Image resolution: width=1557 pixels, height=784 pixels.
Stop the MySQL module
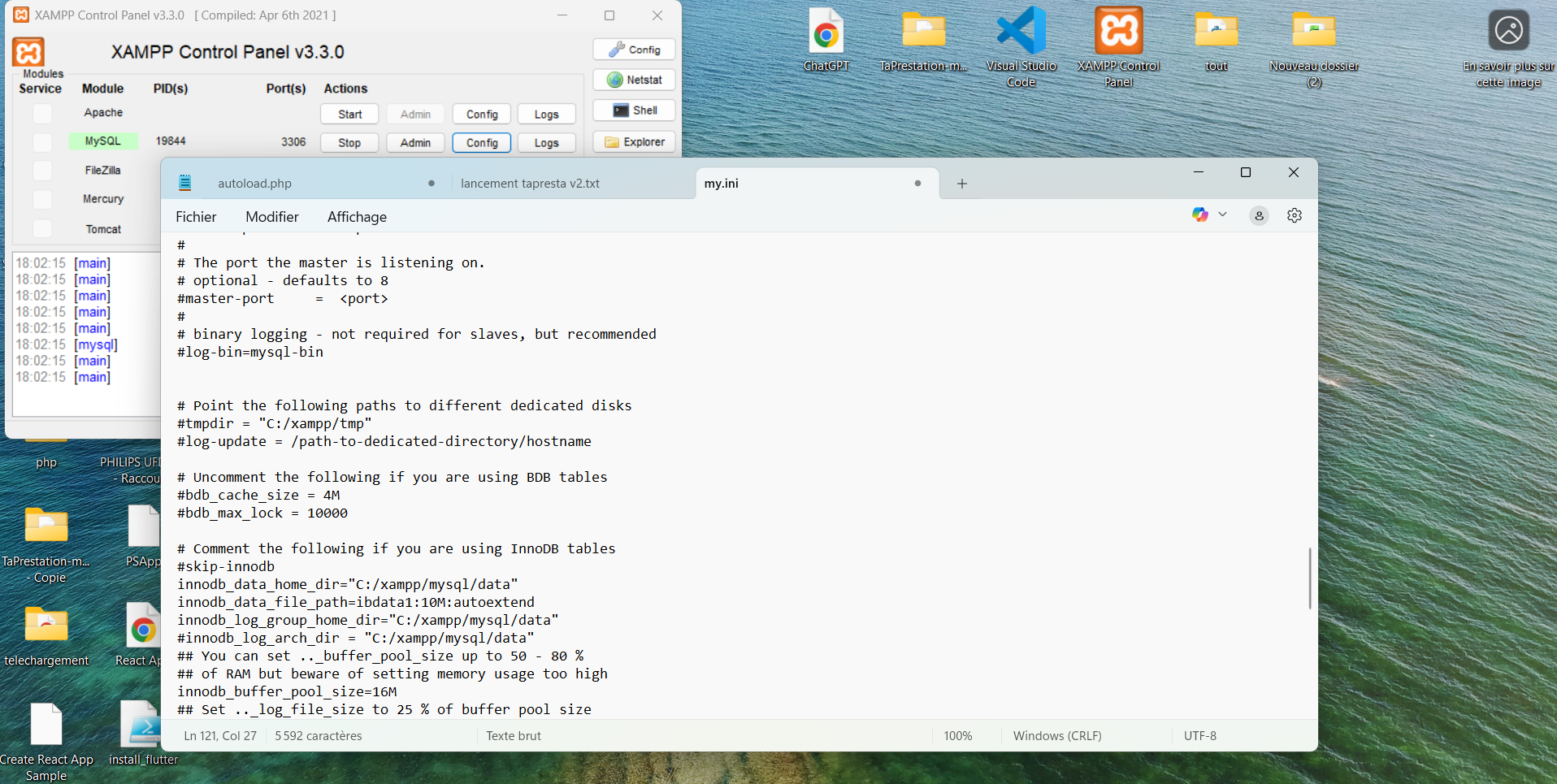tap(349, 143)
